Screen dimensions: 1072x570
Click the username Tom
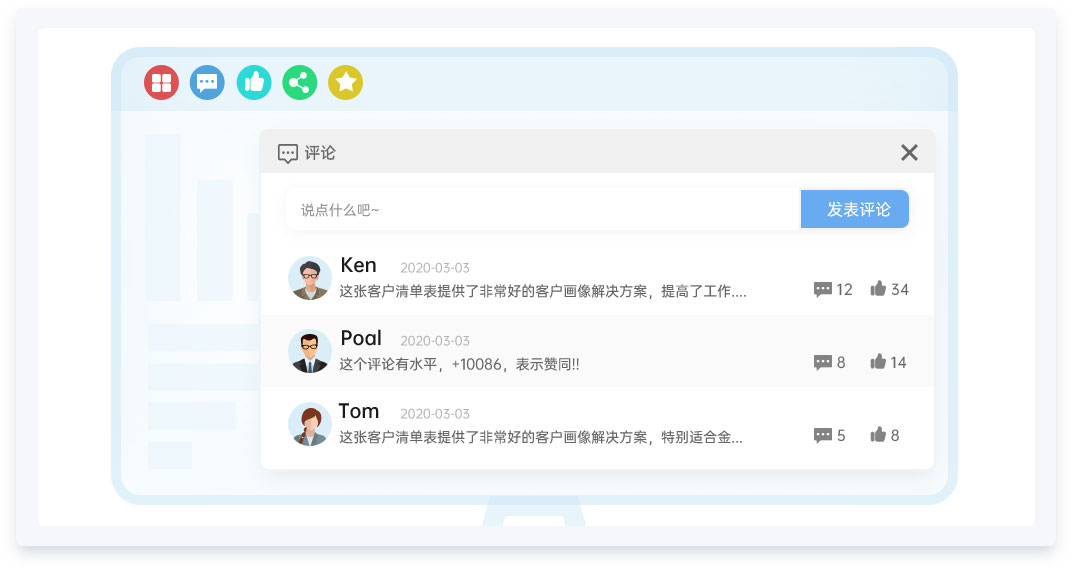pos(359,411)
